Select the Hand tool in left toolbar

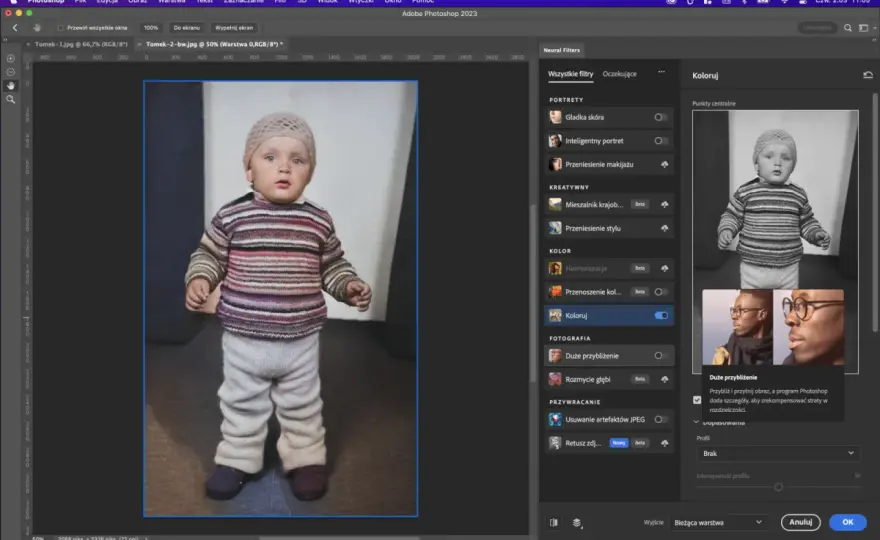click(x=11, y=86)
